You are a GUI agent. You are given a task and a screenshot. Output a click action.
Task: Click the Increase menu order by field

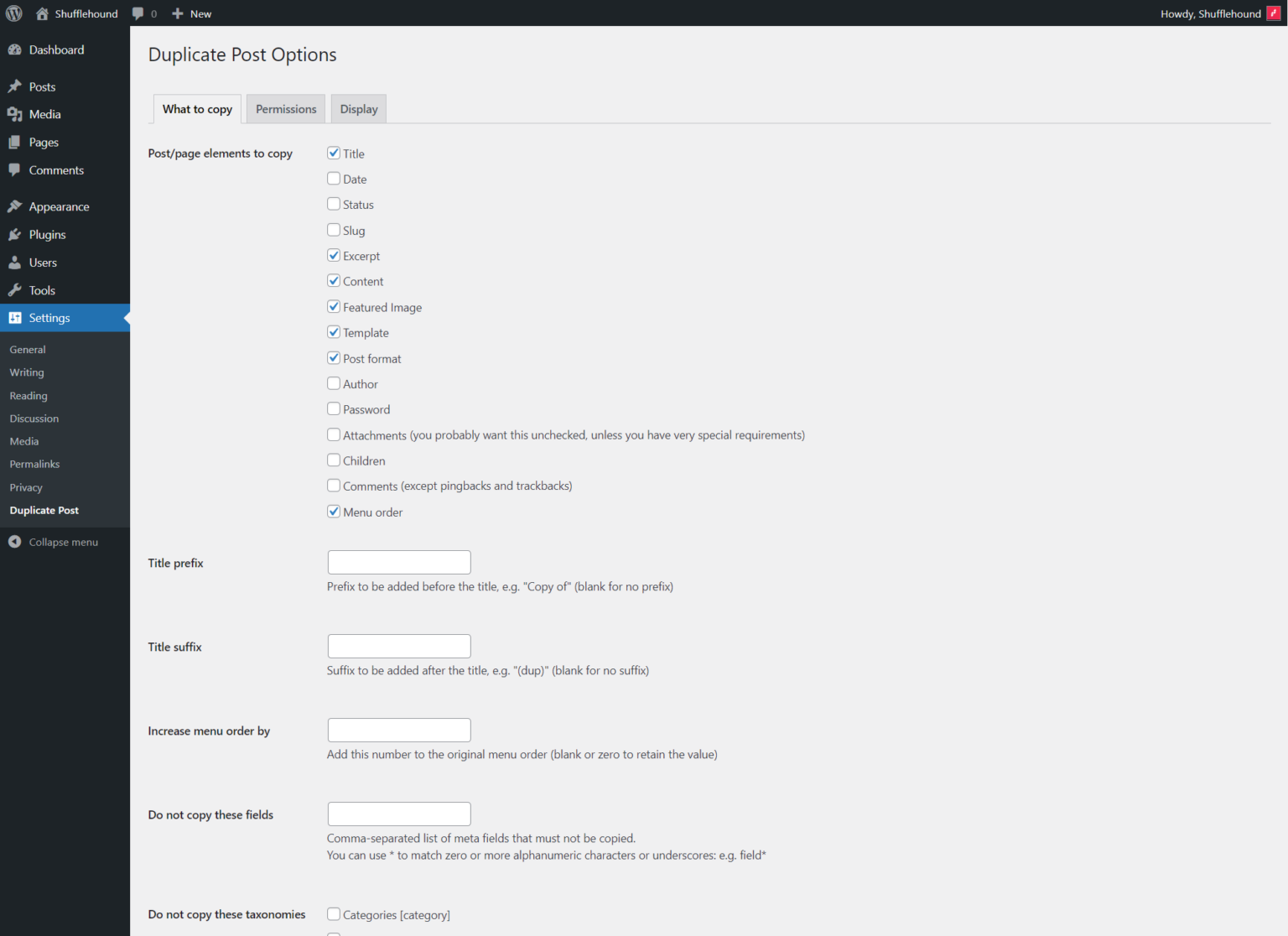coord(399,730)
